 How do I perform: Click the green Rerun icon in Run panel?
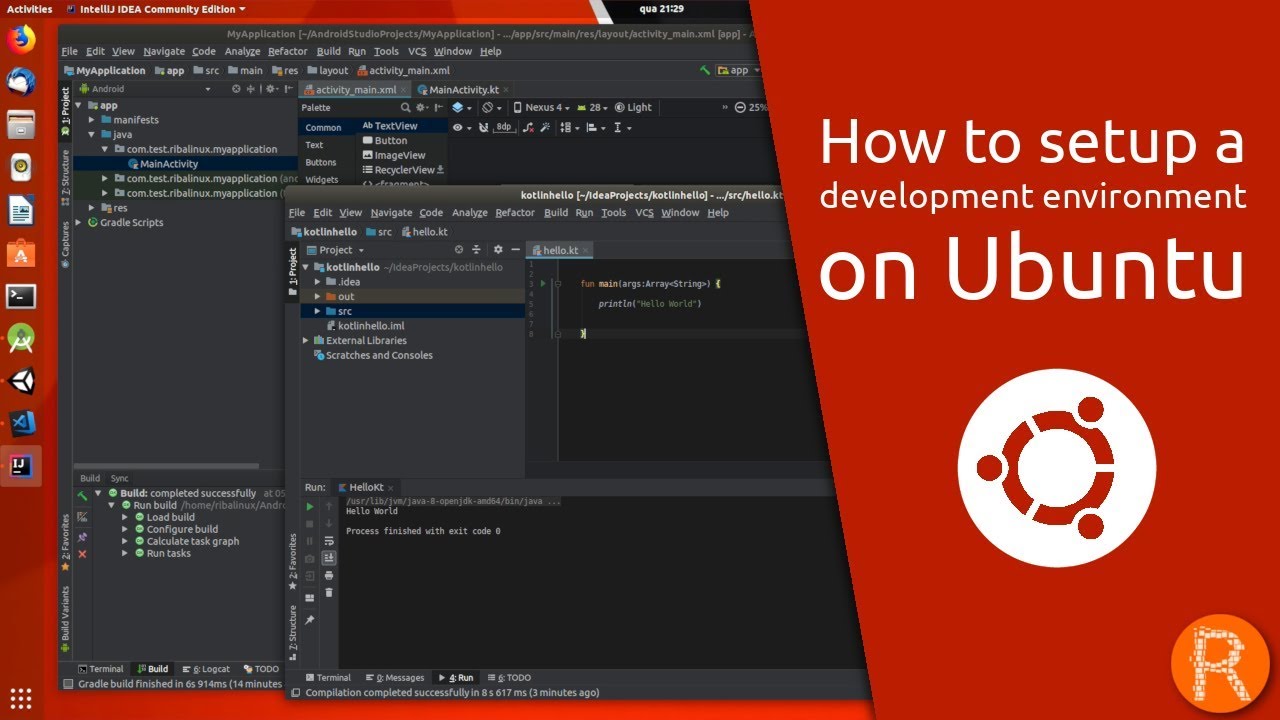pyautogui.click(x=310, y=507)
